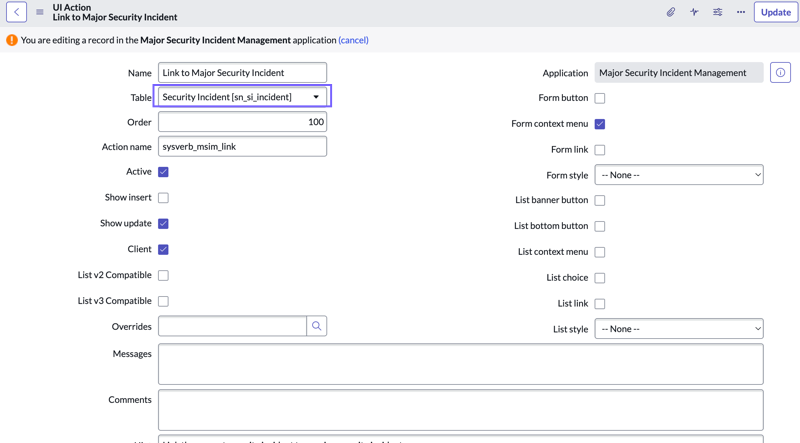The image size is (800, 443).
Task: Open the List style dropdown
Action: pos(679,329)
